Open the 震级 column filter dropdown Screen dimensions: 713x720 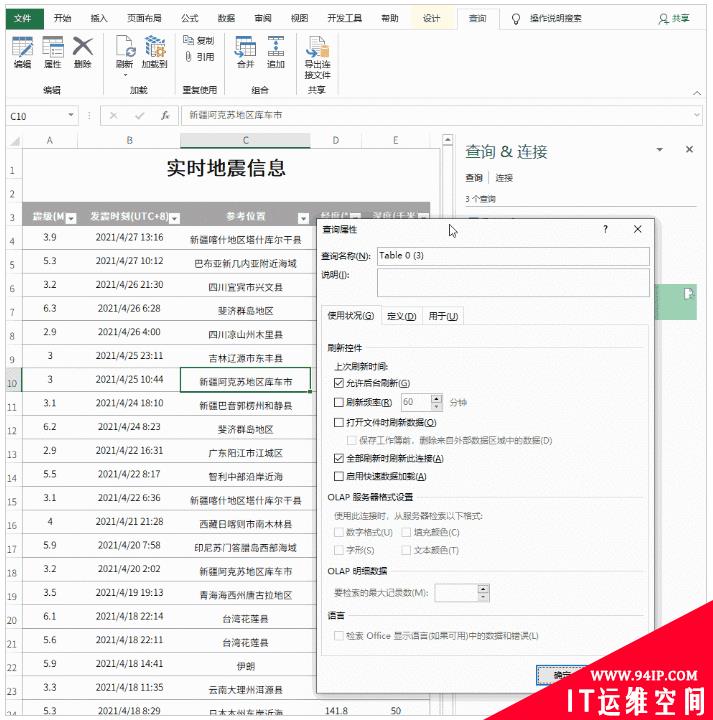click(71, 219)
